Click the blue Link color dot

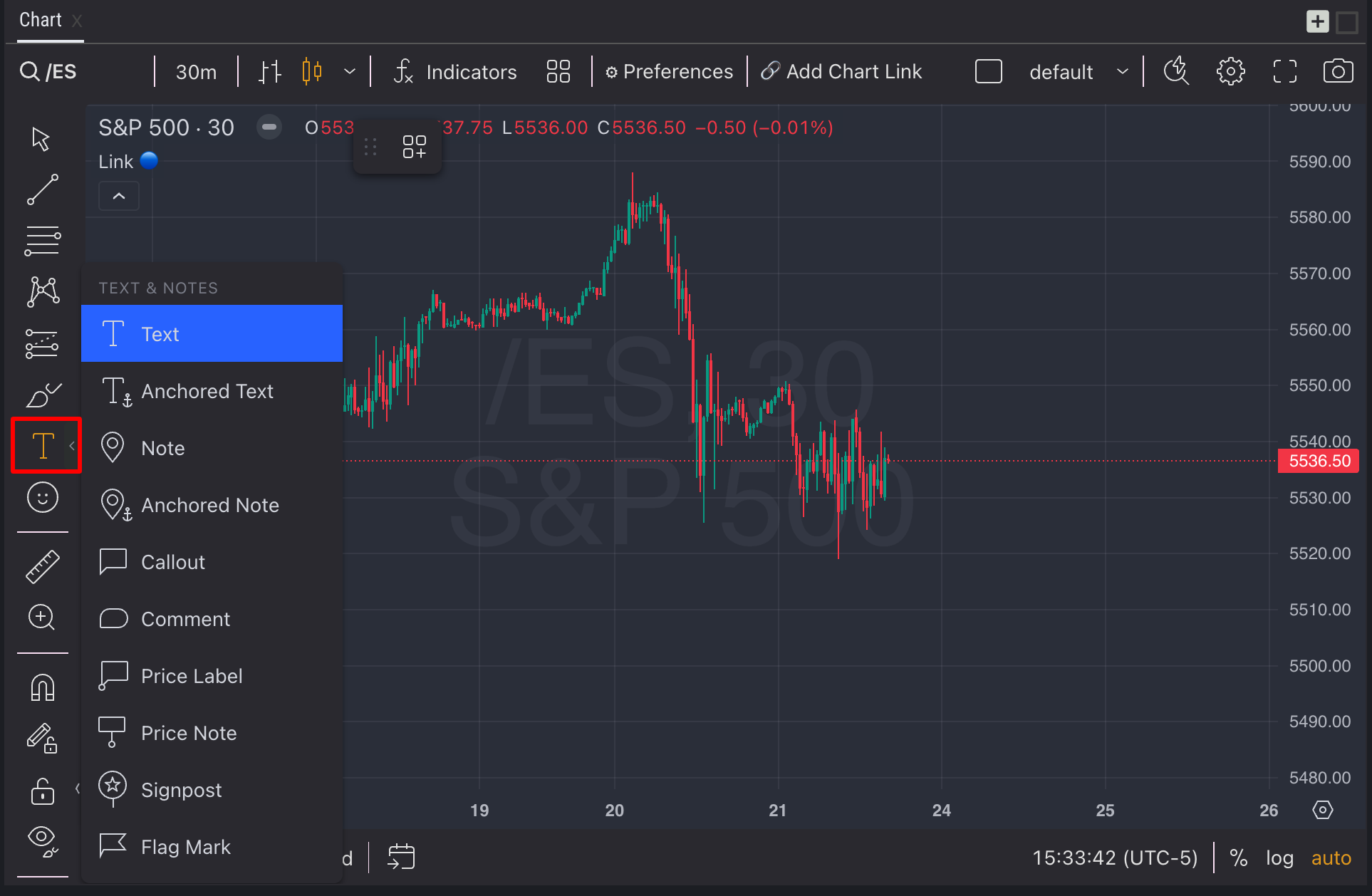149,161
